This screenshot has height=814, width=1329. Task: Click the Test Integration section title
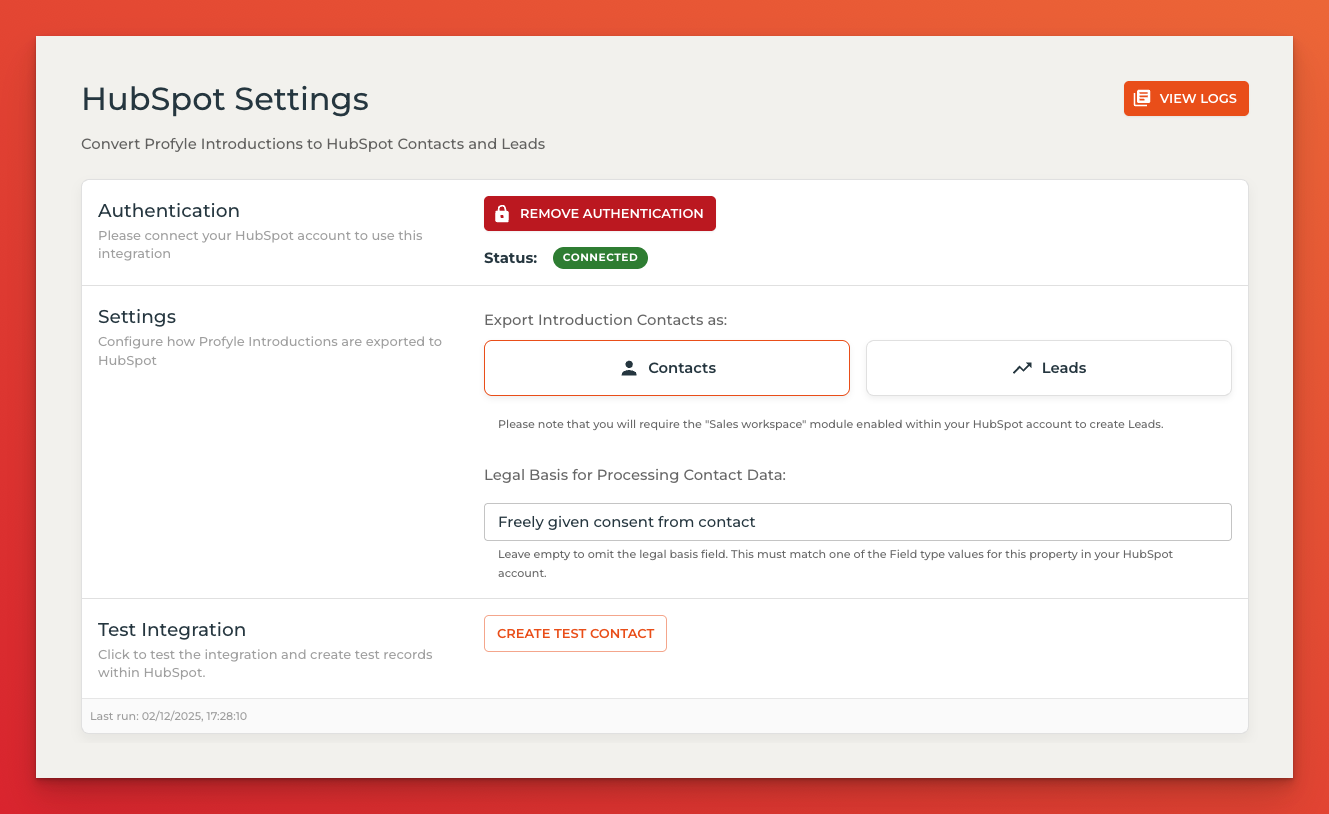point(172,630)
